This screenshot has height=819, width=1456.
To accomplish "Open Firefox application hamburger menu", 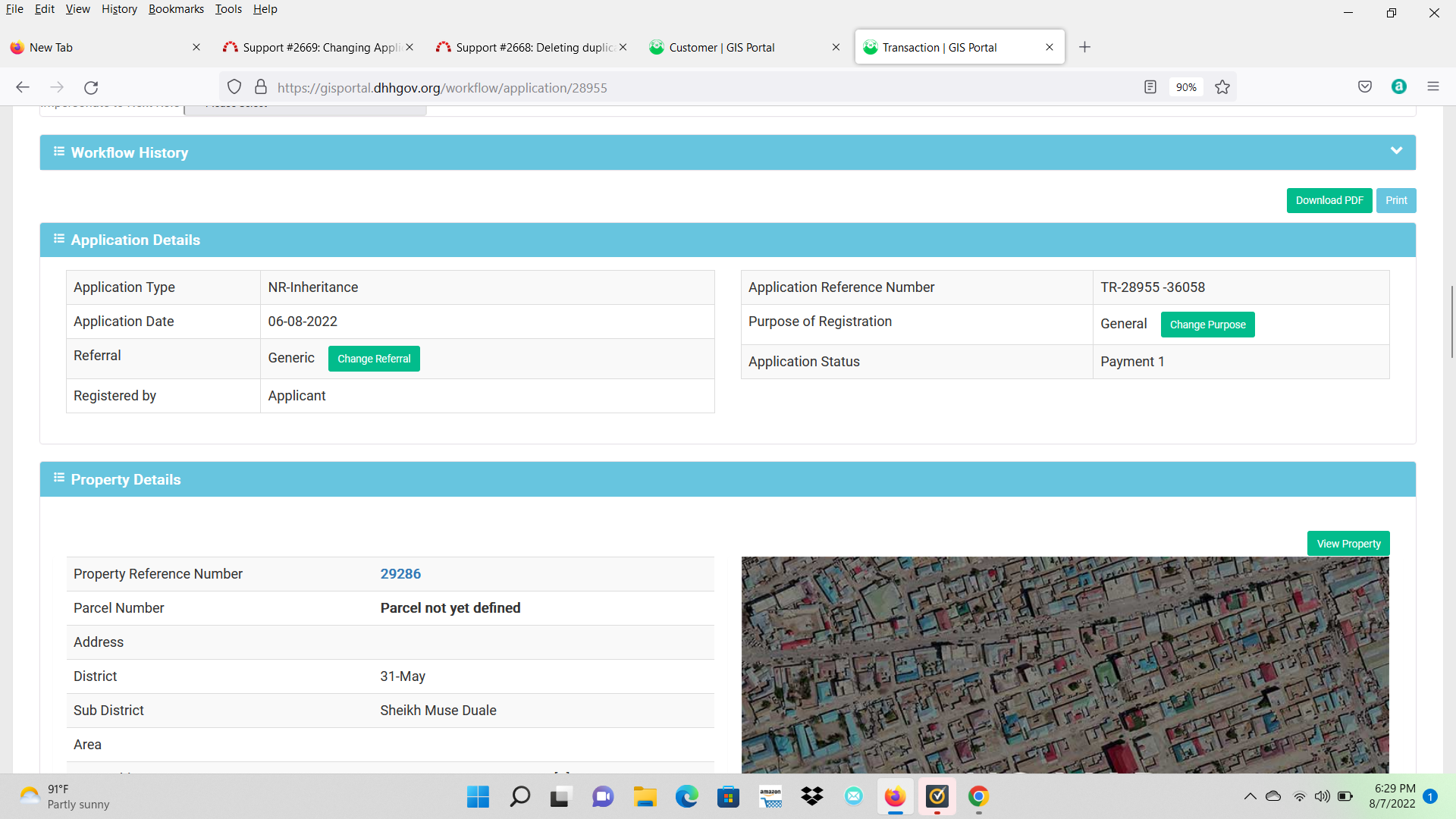I will (1433, 86).
